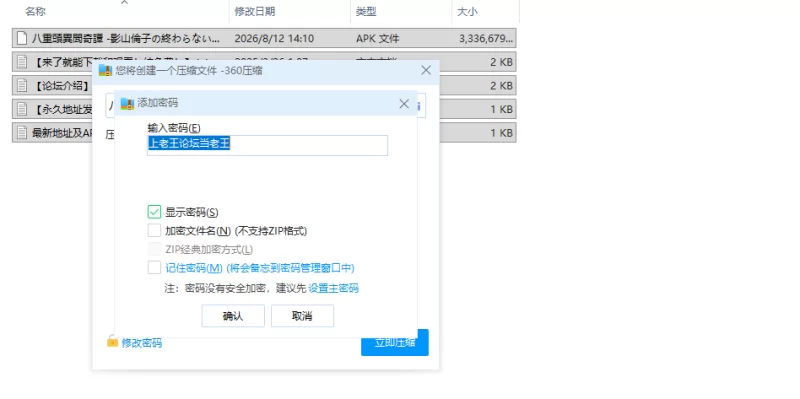The width and height of the screenshot is (800, 399).
Task: Click the file icon of 八重隠異聞奇譚 APK
Action: (x=21, y=38)
